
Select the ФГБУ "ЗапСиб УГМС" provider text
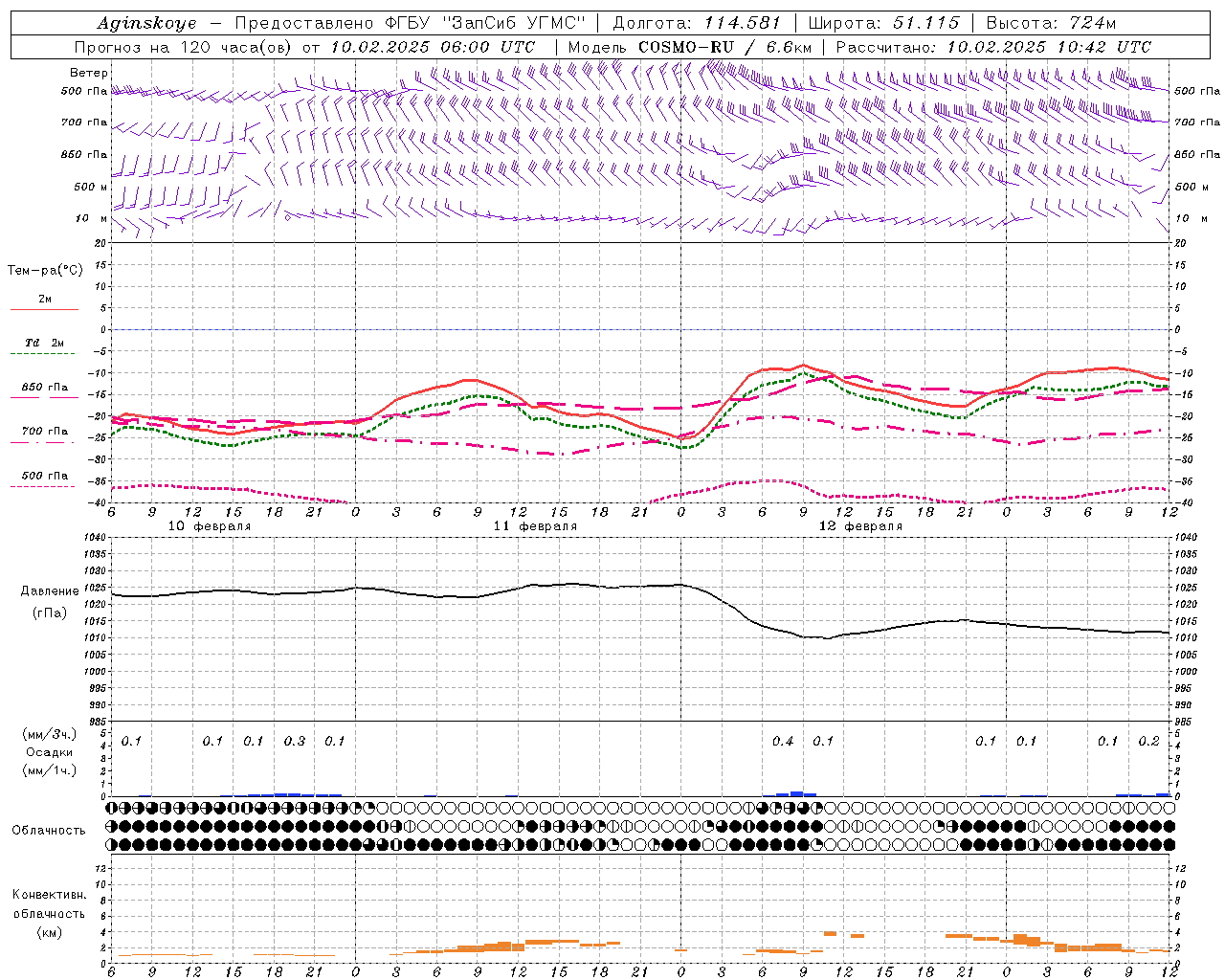[484, 23]
